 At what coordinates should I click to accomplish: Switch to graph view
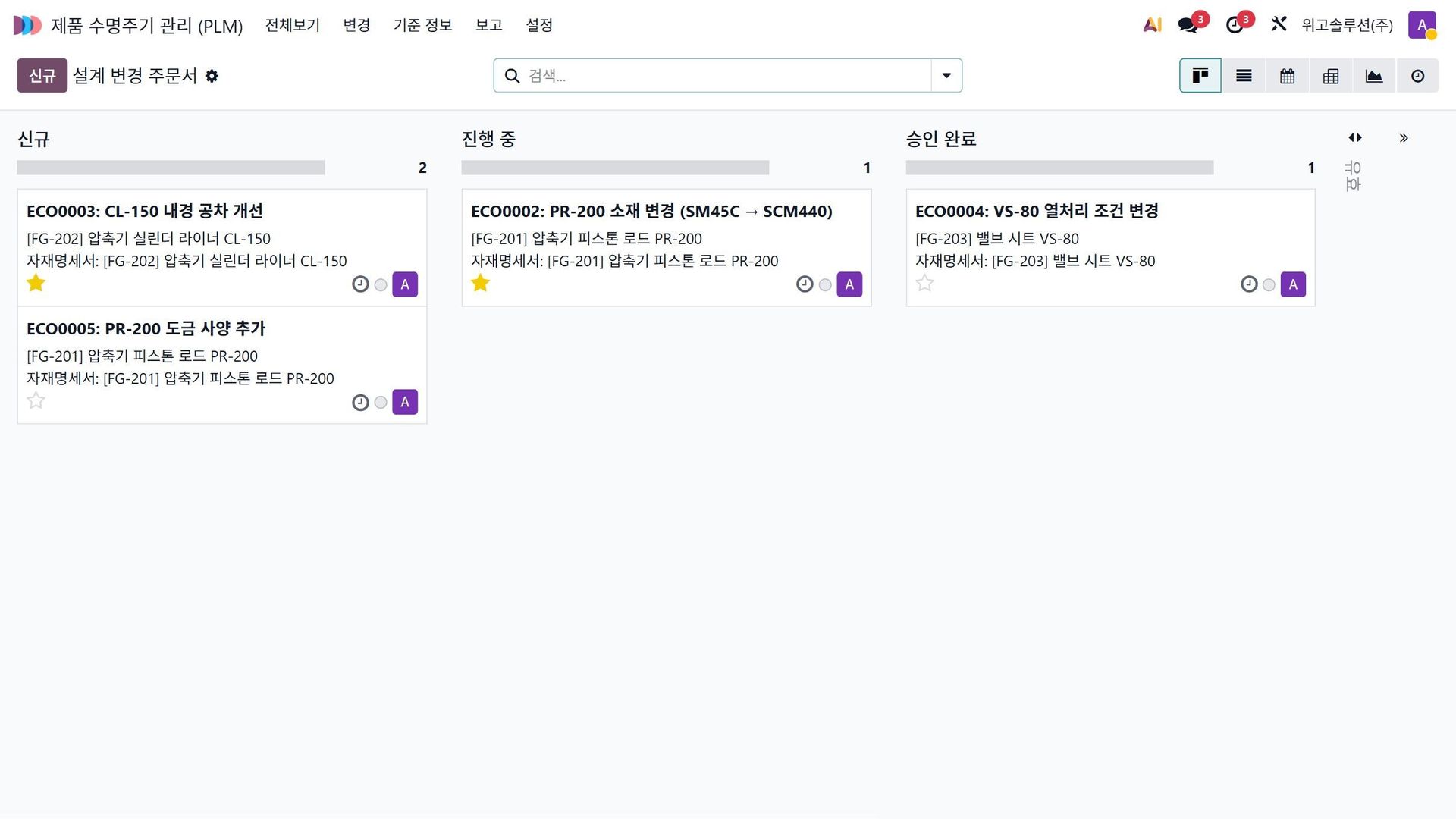coord(1373,76)
